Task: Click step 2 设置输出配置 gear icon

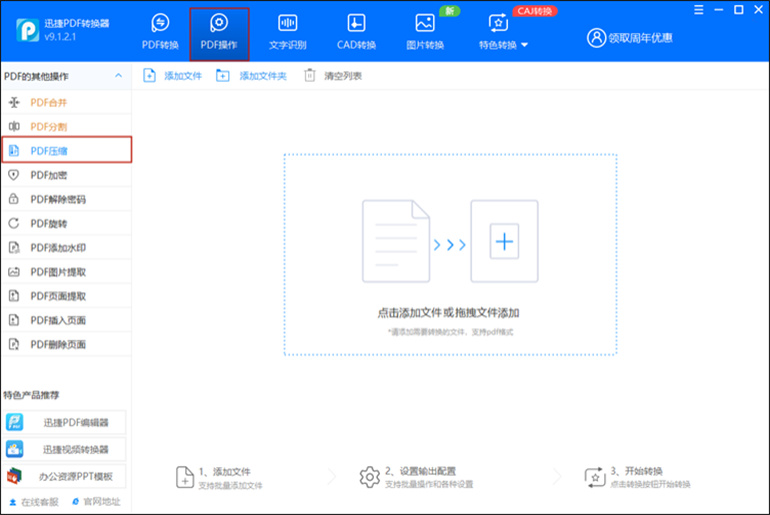Action: click(370, 477)
